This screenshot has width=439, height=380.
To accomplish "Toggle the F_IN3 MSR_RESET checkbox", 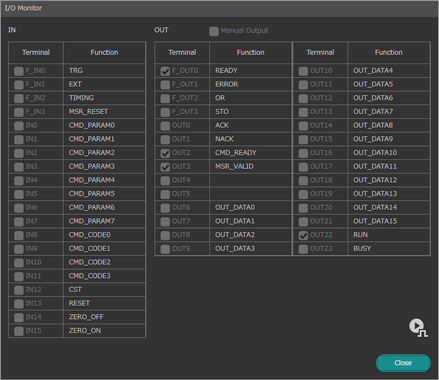I will click(x=19, y=112).
